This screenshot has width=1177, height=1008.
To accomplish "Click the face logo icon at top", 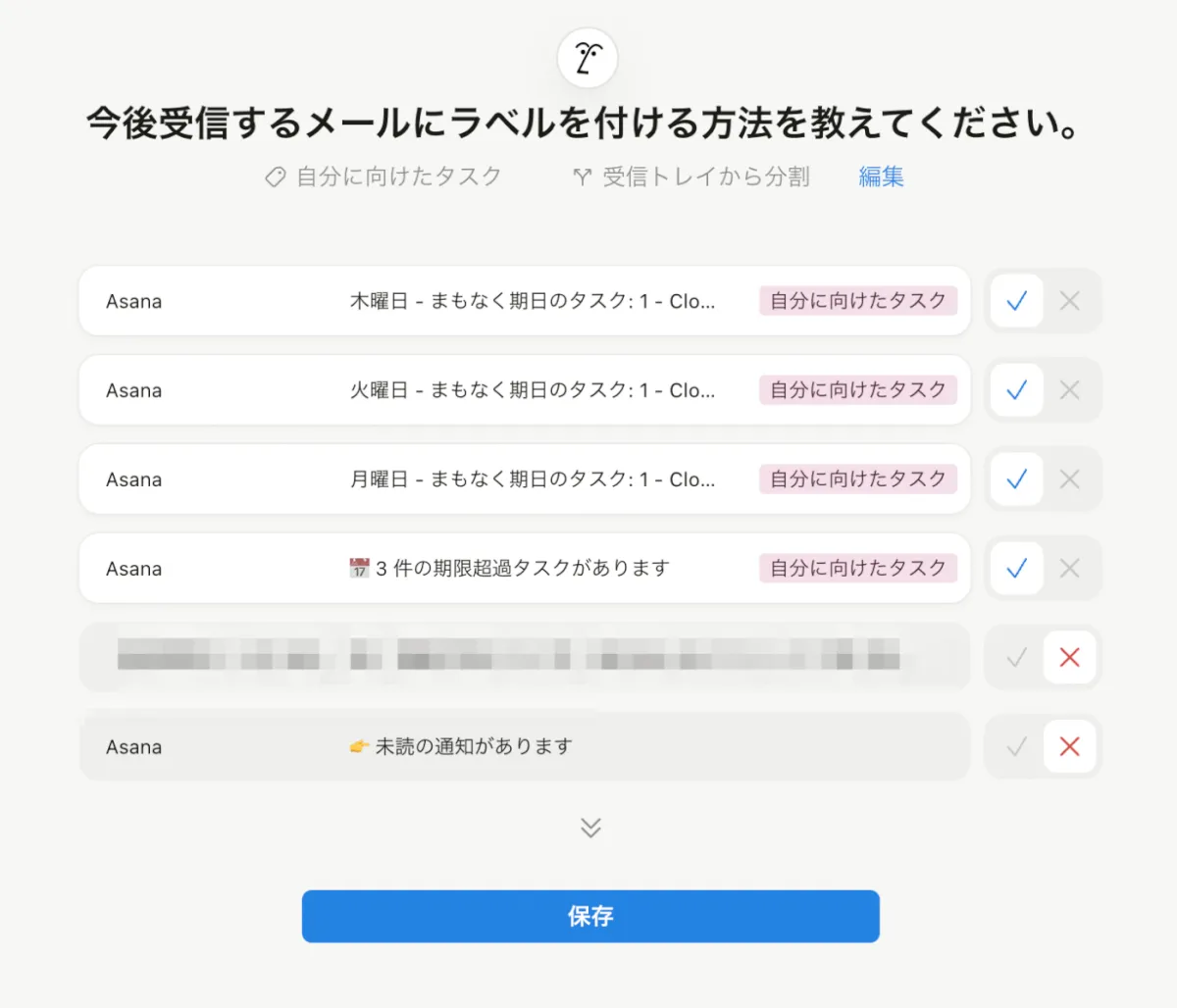I will click(x=588, y=58).
